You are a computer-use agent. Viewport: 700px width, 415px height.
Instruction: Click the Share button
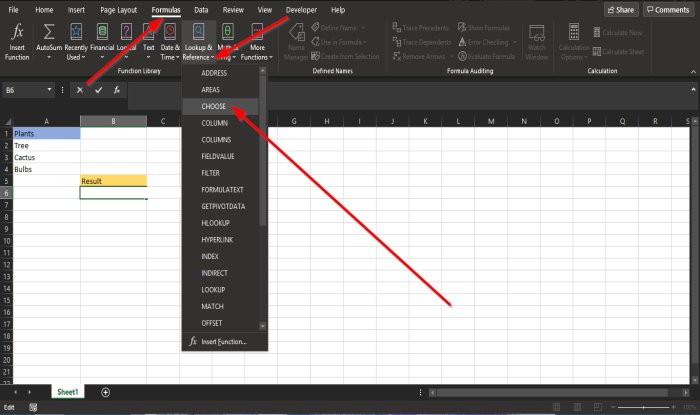[x=621, y=9]
